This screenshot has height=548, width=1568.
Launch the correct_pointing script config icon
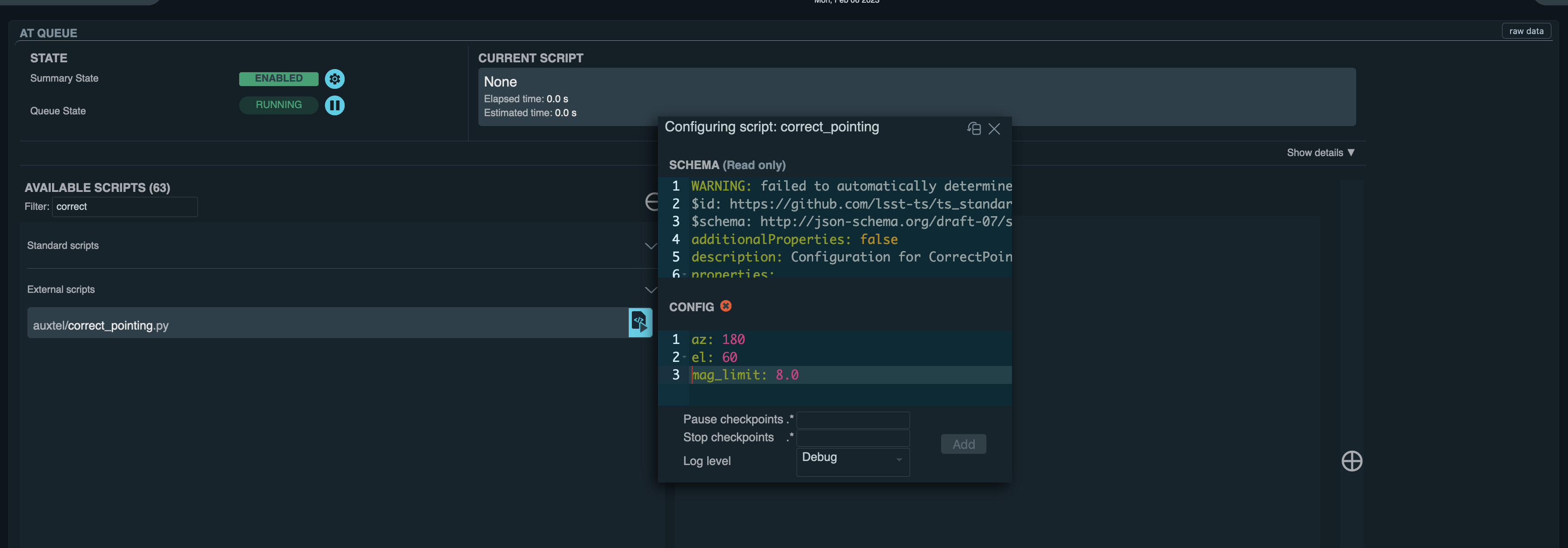click(640, 322)
